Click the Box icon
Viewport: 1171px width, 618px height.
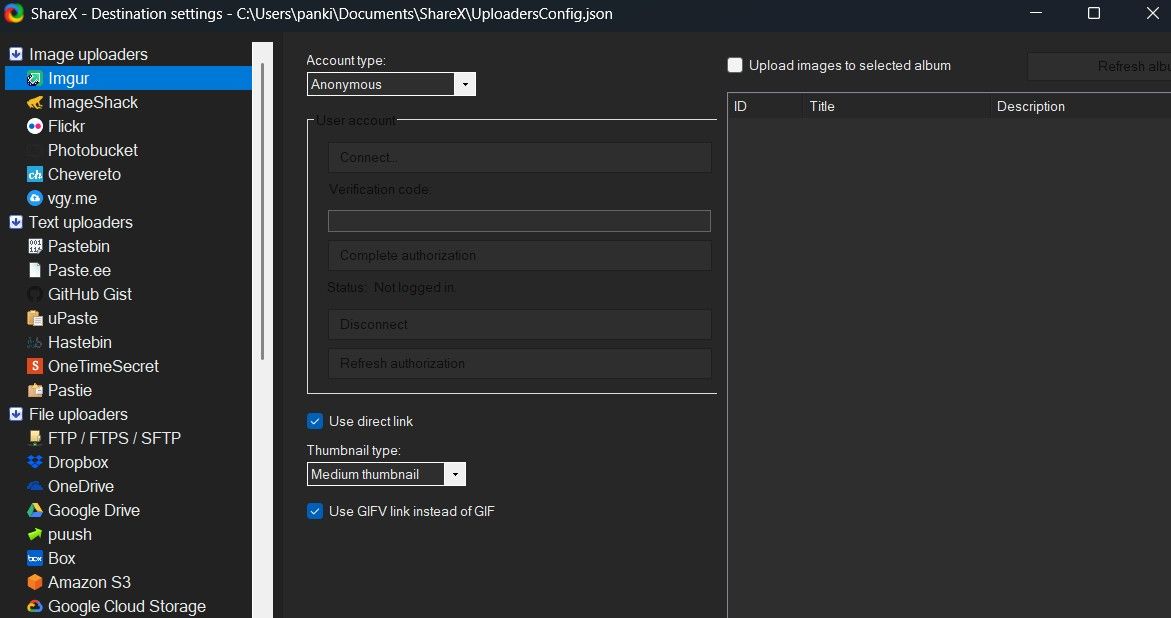click(34, 558)
